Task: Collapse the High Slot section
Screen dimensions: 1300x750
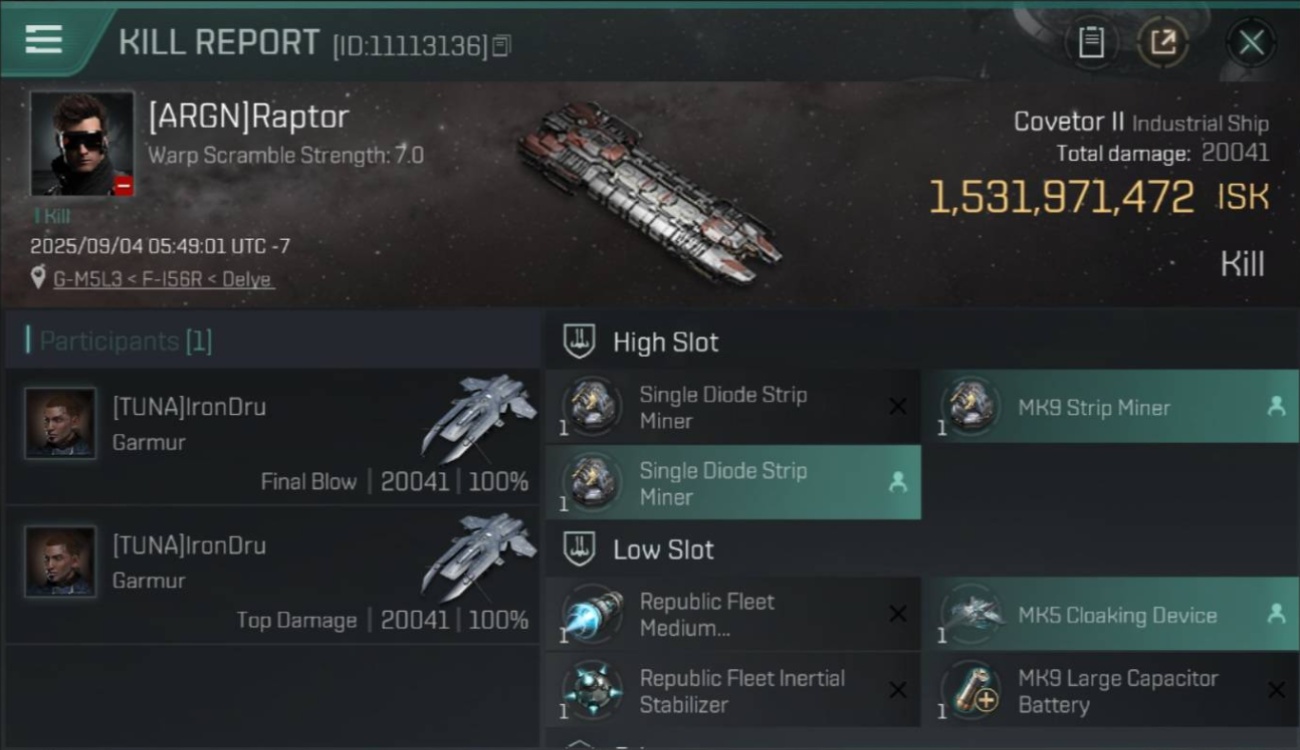Action: pos(579,342)
